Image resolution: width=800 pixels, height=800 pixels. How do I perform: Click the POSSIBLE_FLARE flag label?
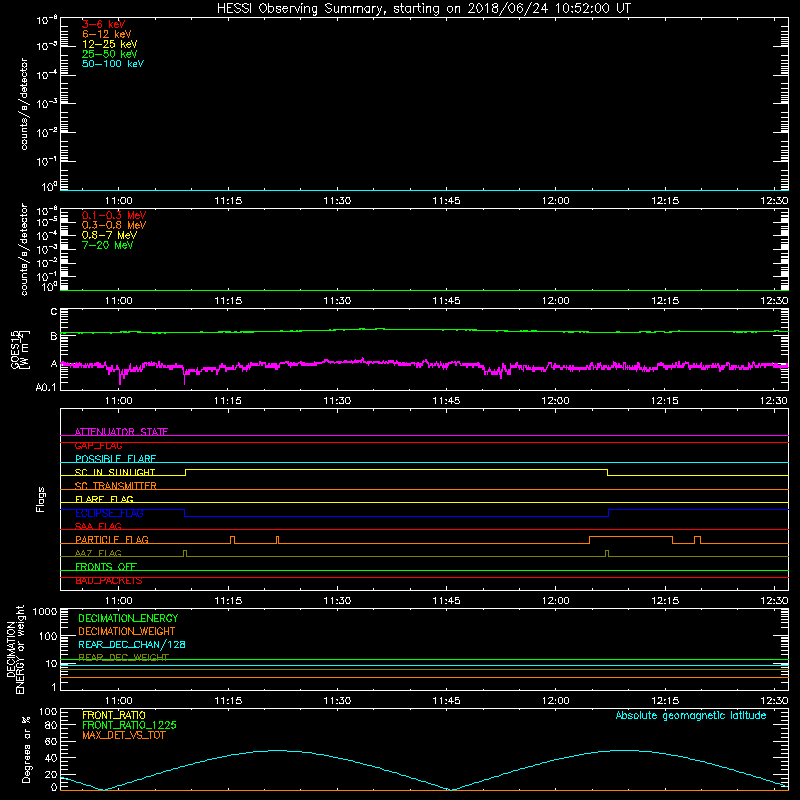(x=115, y=459)
